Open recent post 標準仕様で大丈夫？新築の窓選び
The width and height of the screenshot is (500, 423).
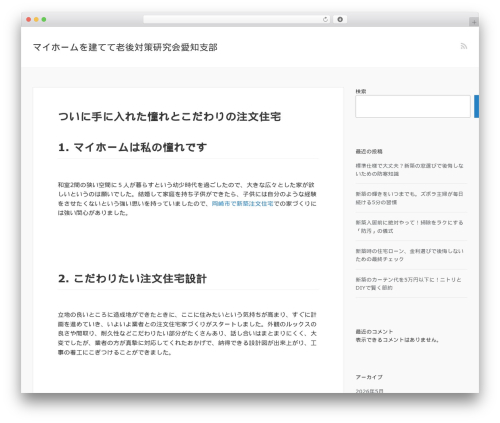coord(409,170)
